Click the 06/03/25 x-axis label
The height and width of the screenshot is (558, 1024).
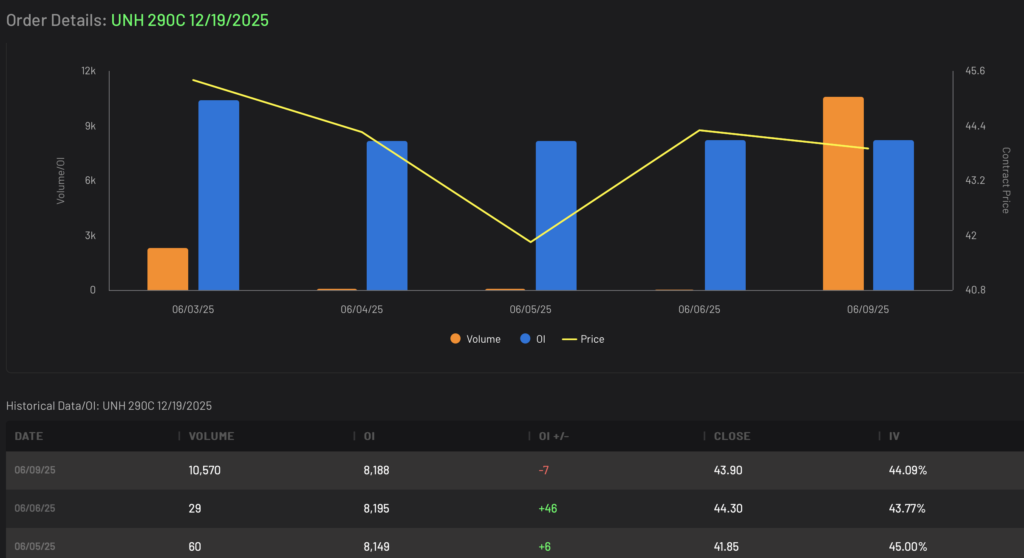pos(193,310)
